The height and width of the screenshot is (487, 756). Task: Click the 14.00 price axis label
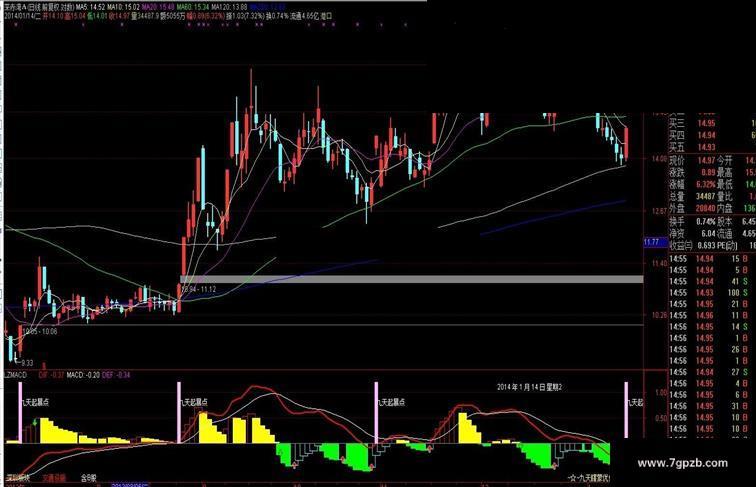point(659,158)
